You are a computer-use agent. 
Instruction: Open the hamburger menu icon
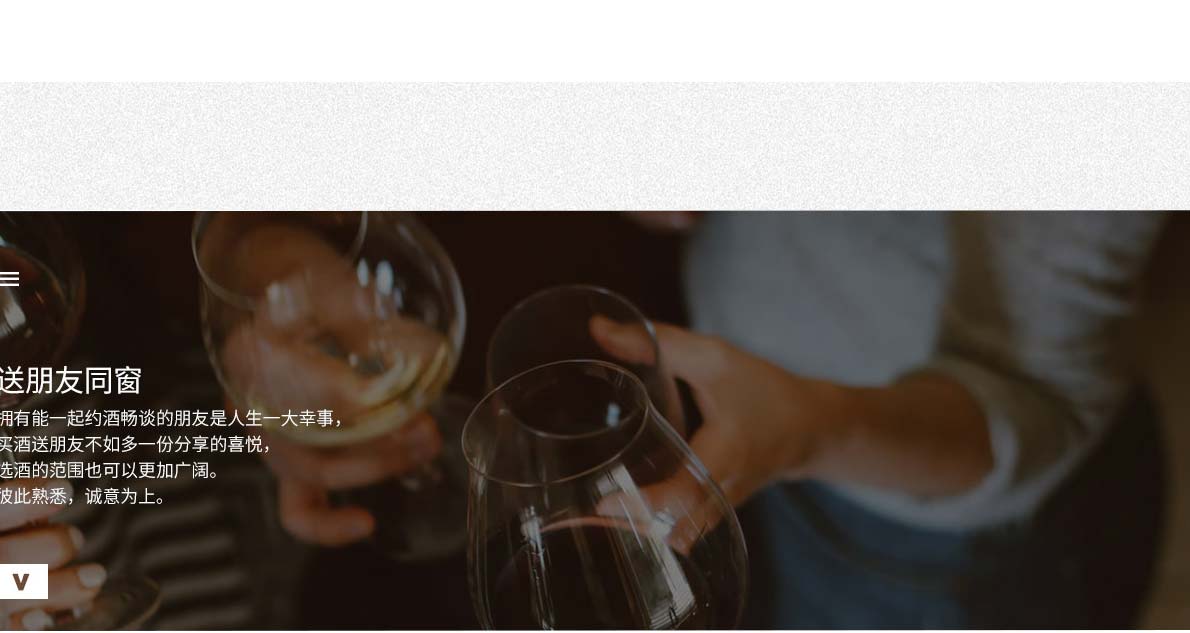coord(9,279)
